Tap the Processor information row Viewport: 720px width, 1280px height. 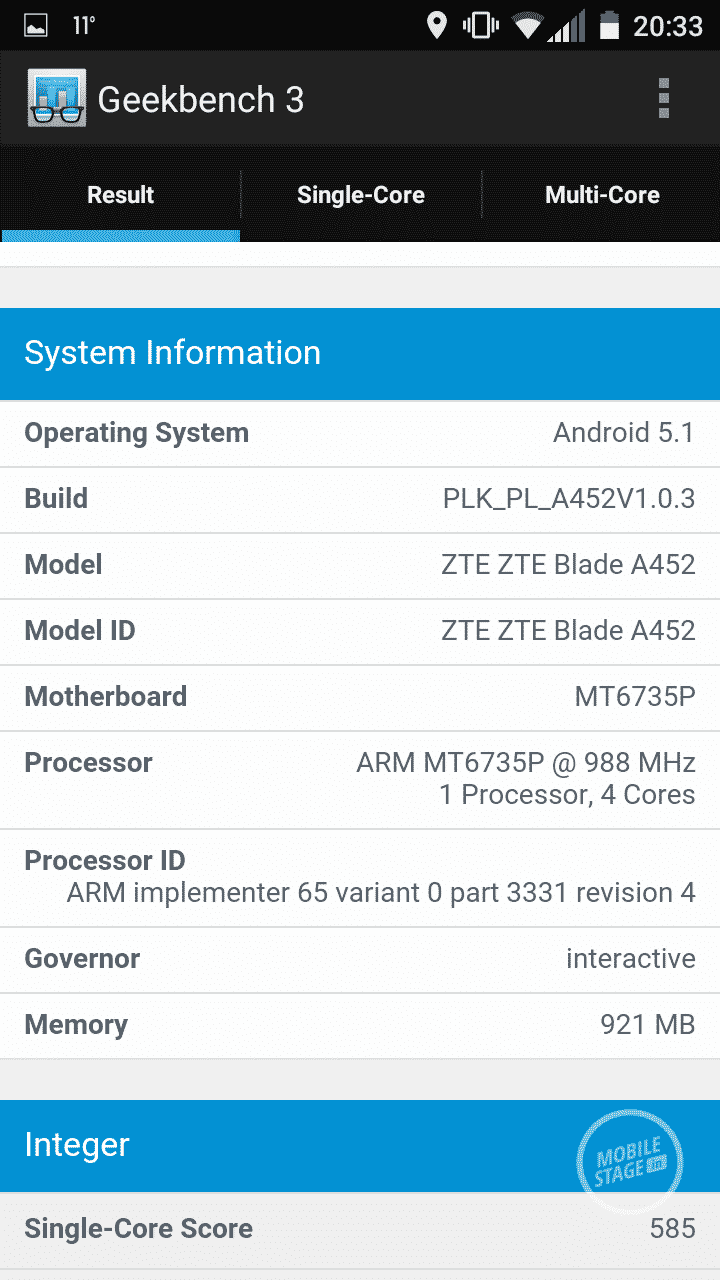coord(360,779)
